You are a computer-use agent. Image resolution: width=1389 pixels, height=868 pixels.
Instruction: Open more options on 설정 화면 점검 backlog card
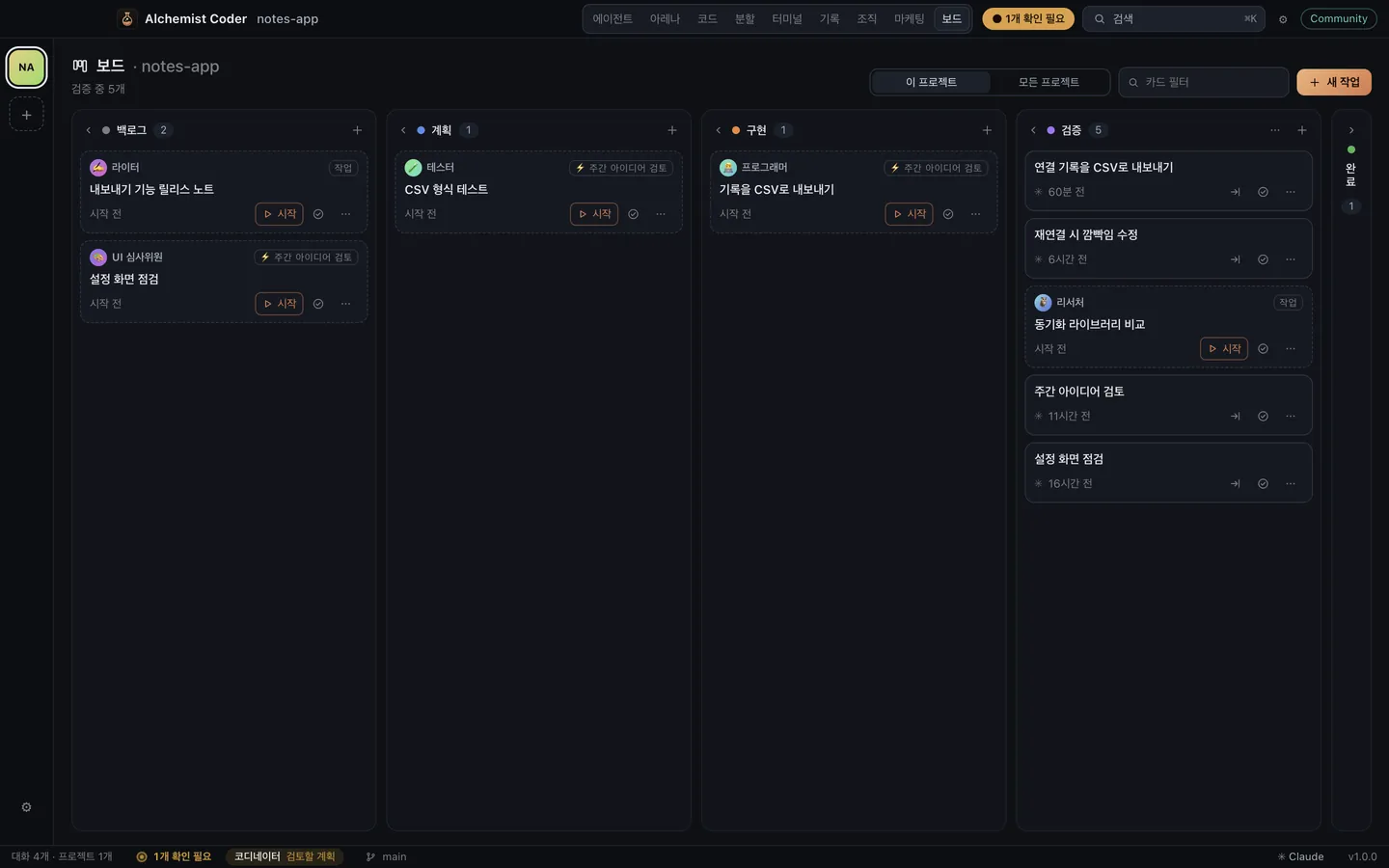345,304
